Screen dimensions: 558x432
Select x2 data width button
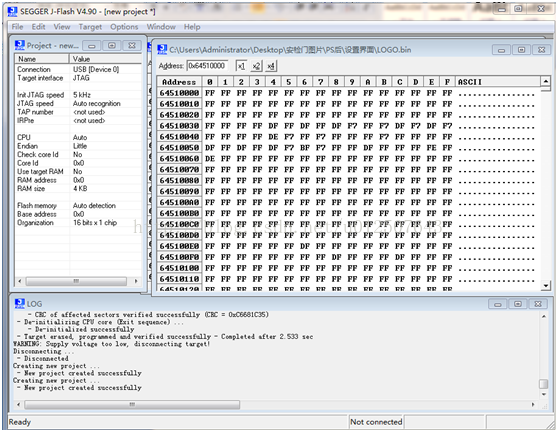256,66
